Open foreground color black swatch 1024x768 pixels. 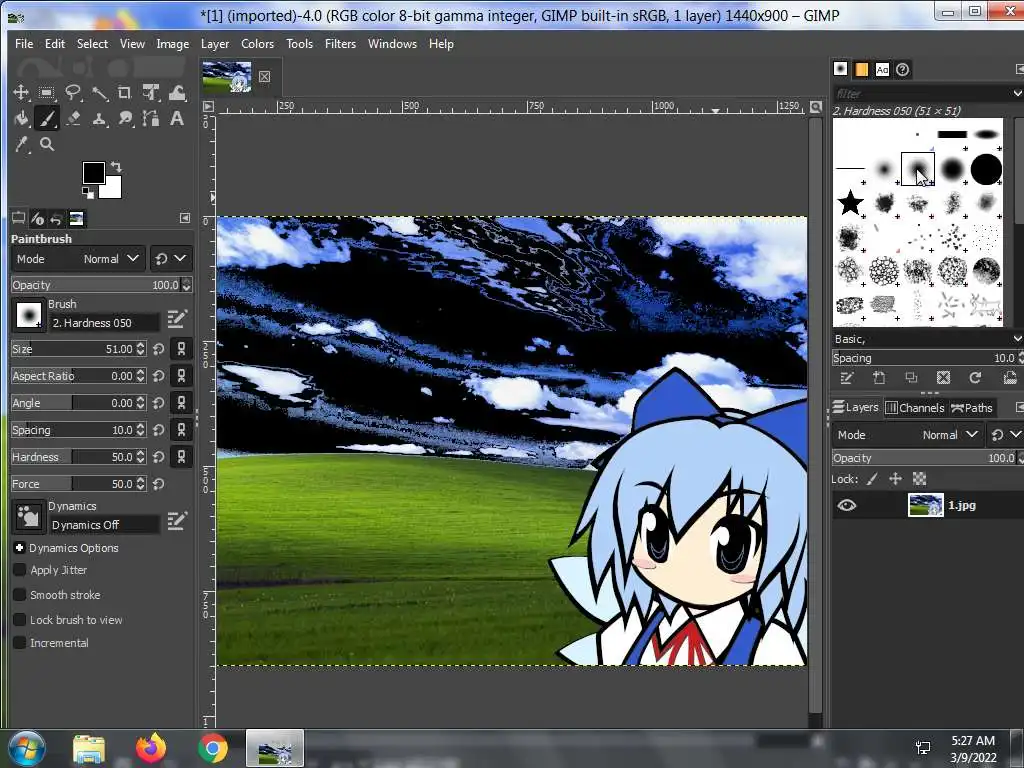[93, 173]
